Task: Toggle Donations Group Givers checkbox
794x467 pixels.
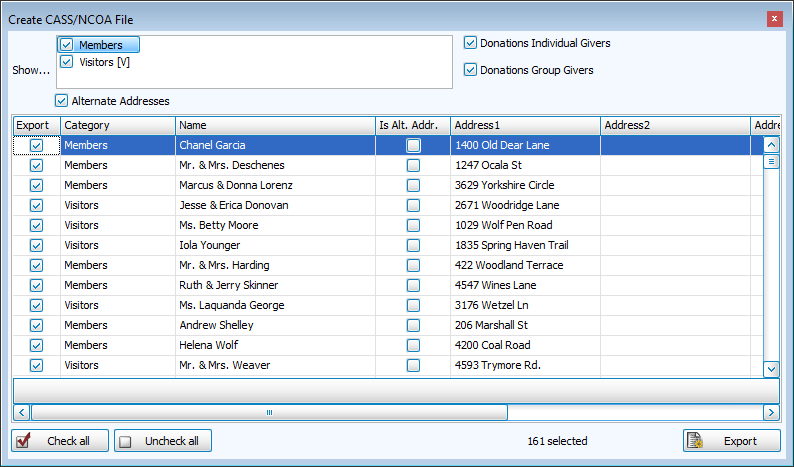Action: click(471, 70)
